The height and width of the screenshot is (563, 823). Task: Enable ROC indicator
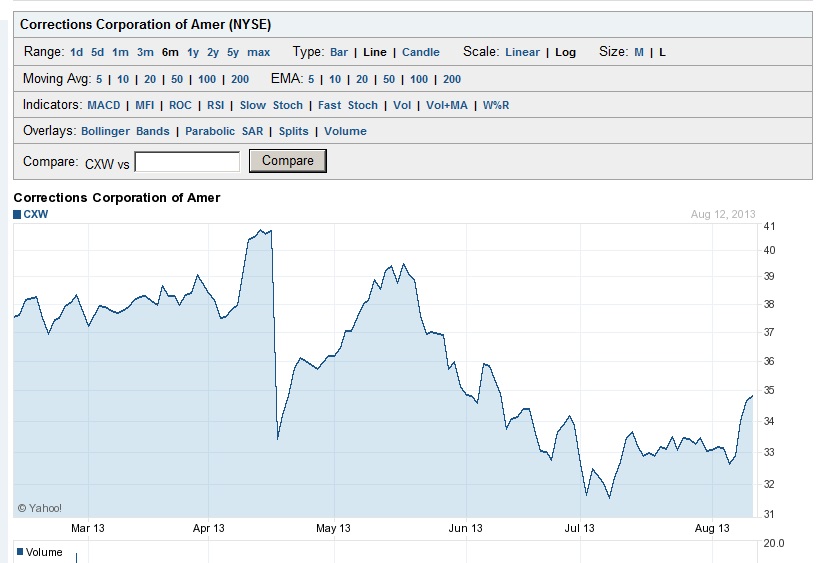click(x=180, y=105)
